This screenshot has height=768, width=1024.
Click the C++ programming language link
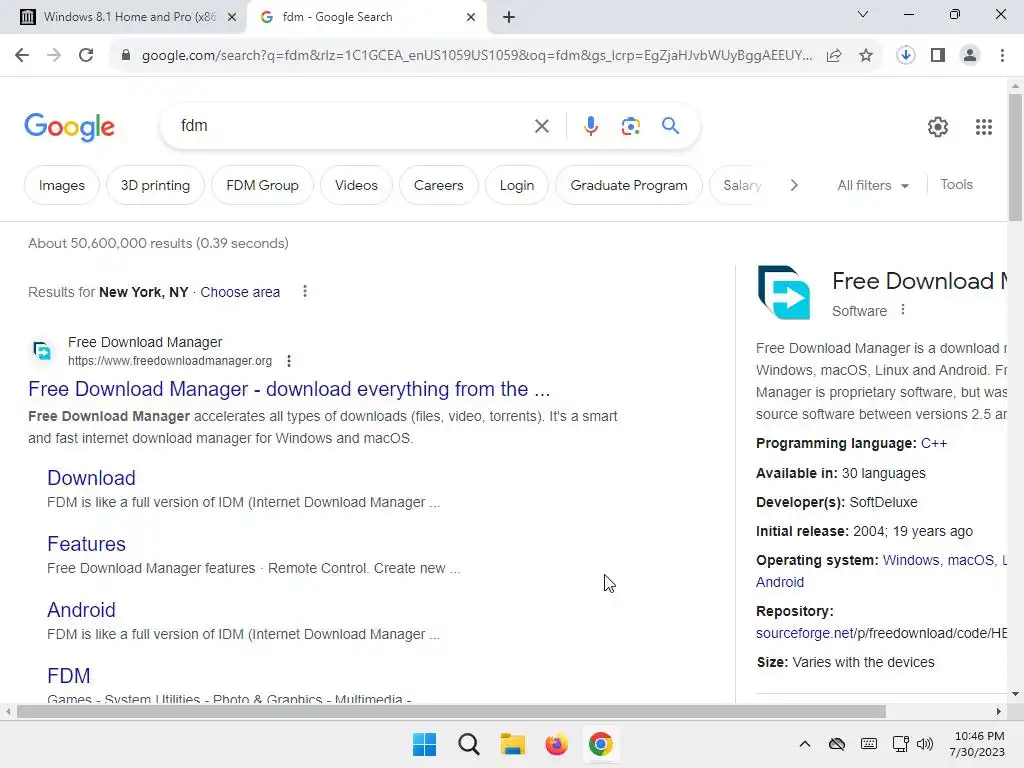pos(933,443)
